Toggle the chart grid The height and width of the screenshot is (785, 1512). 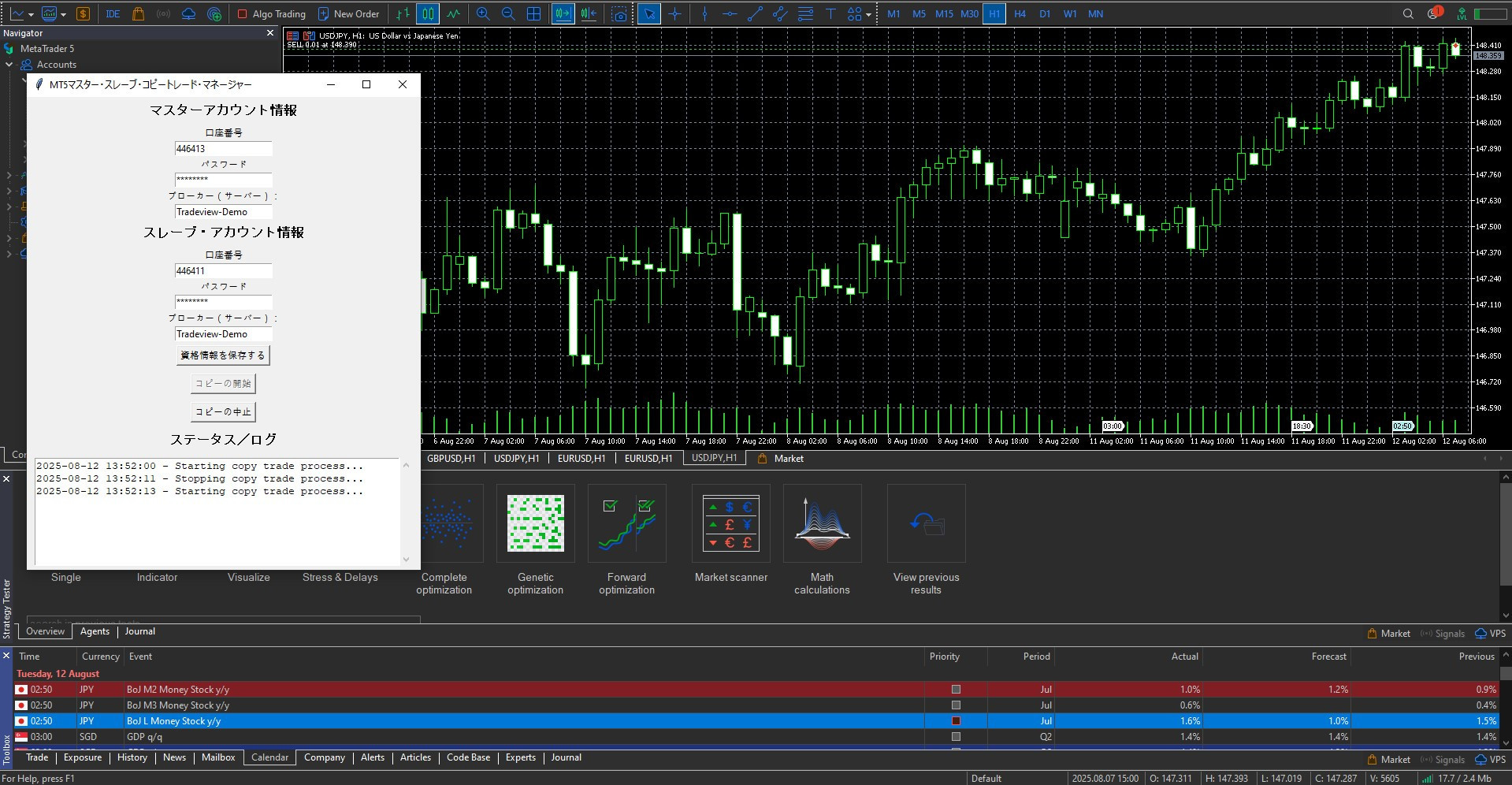click(534, 13)
